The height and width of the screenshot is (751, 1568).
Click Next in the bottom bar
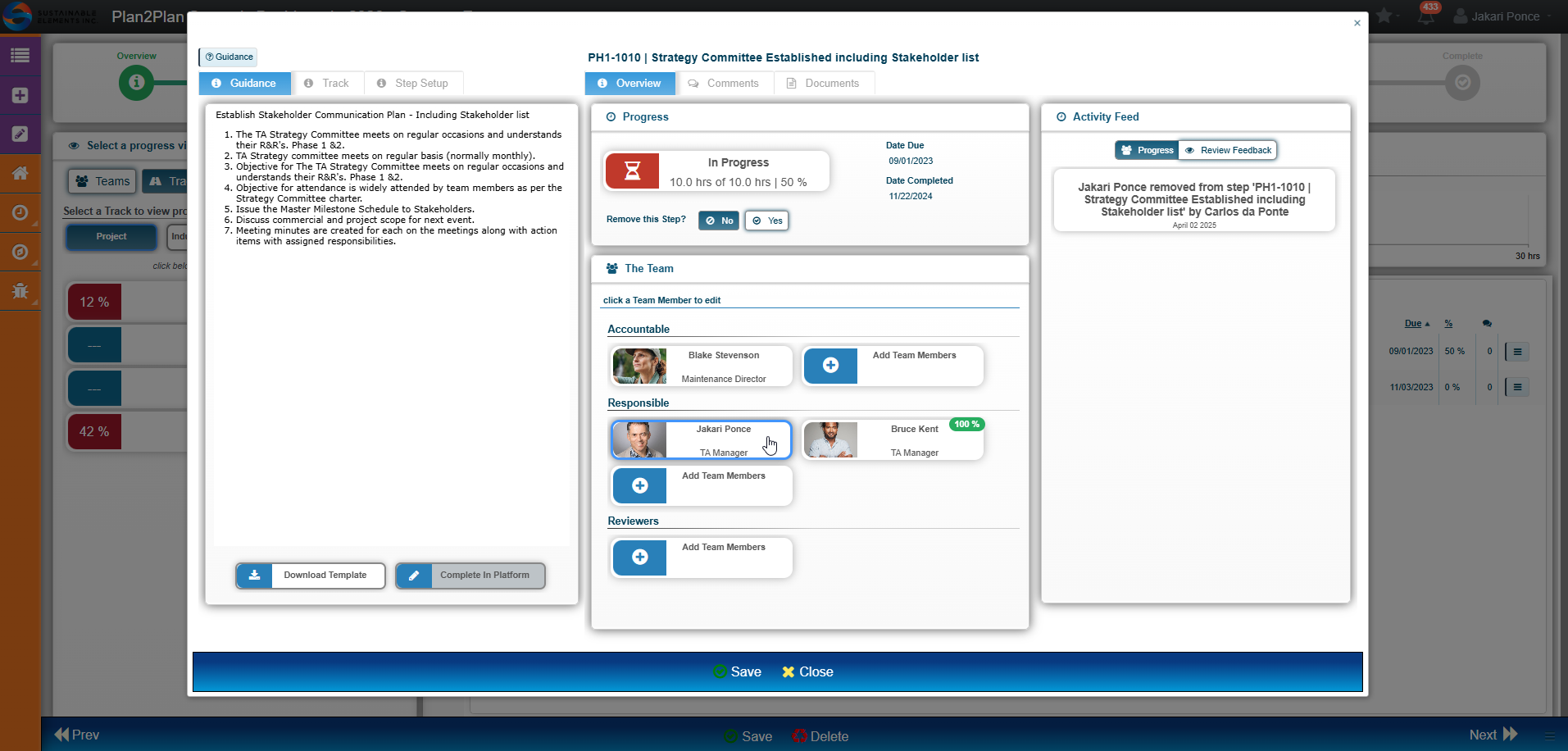1493,735
